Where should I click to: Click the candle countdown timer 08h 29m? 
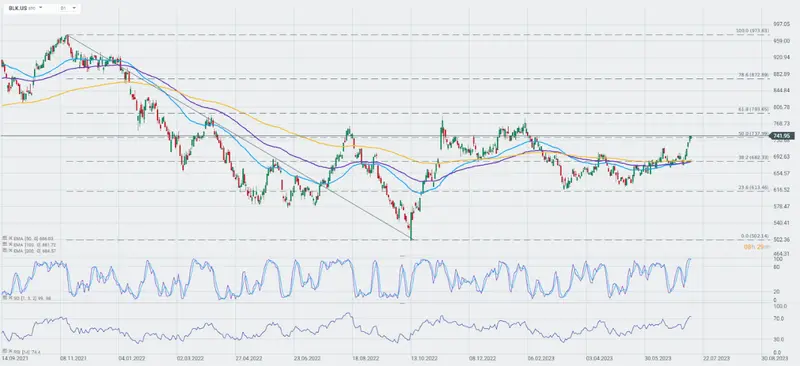point(758,247)
